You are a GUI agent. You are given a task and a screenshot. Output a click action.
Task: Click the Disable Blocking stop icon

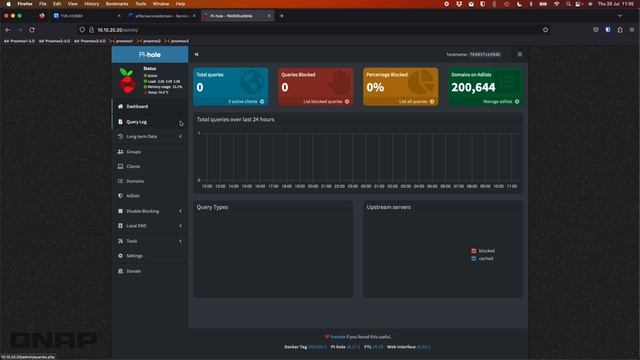120,211
